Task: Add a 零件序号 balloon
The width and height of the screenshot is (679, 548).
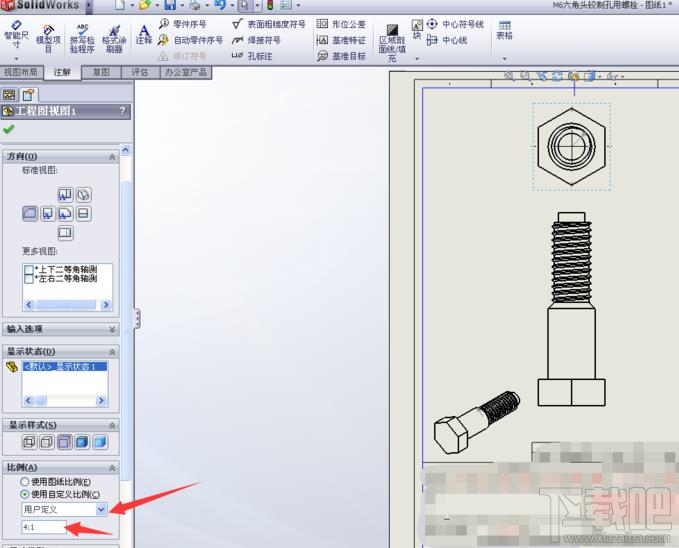Action: coord(182,24)
